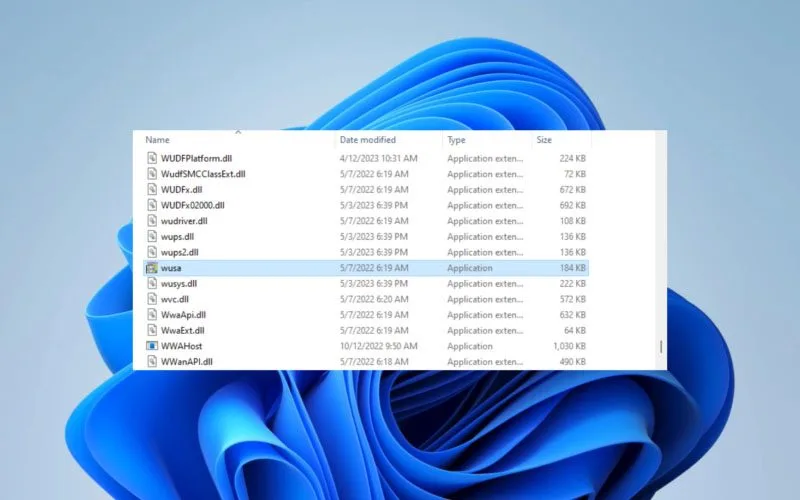This screenshot has height=500, width=800.
Task: Click the WWAHost application icon
Action: pyautogui.click(x=152, y=346)
